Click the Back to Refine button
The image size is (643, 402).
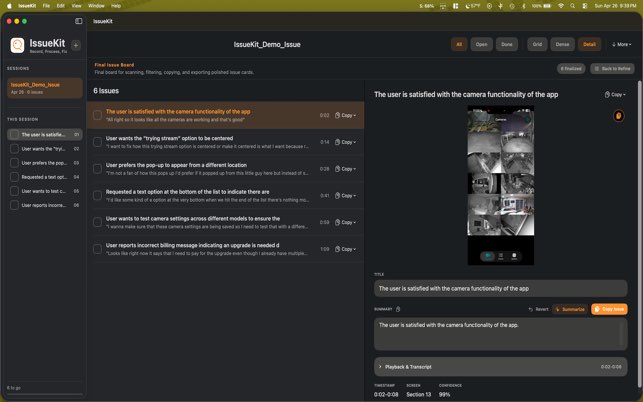pyautogui.click(x=612, y=69)
